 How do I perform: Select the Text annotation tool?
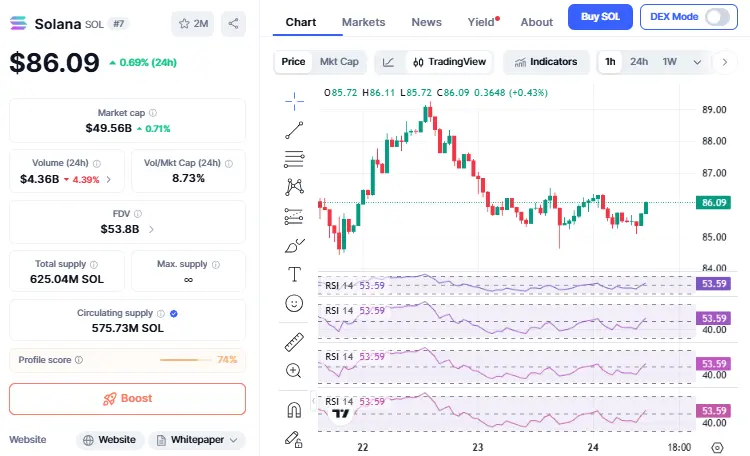[294, 273]
